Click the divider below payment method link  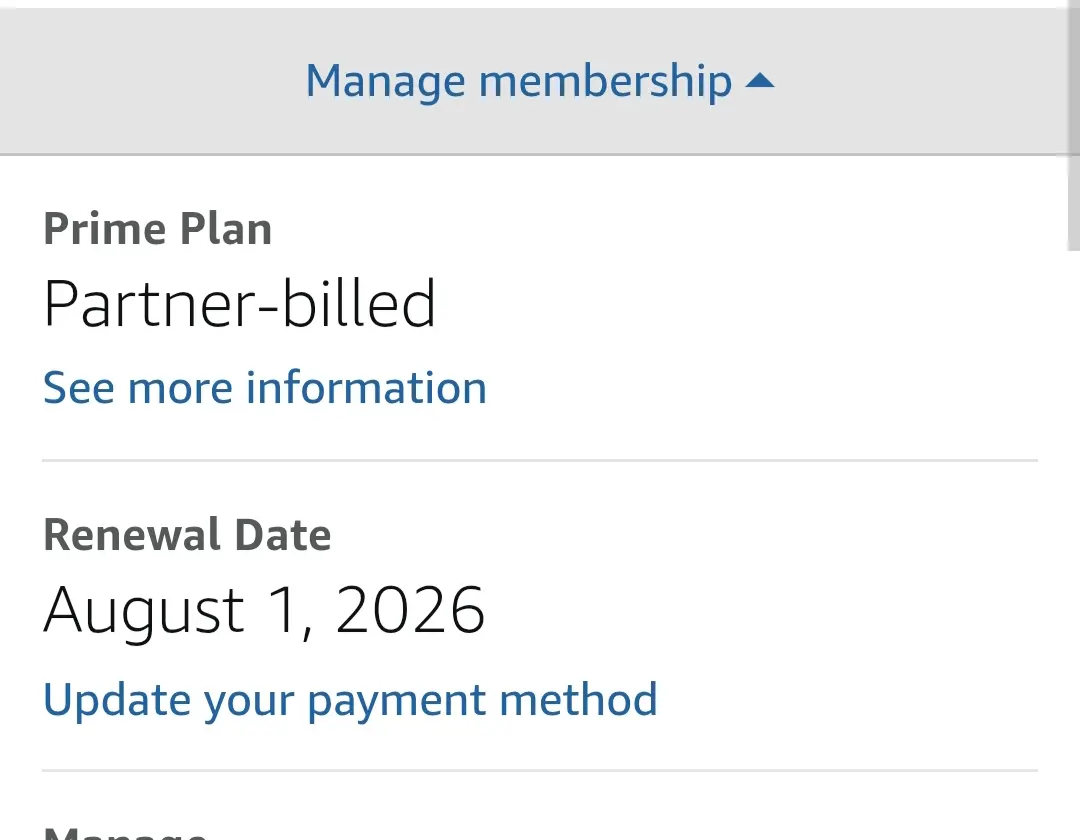click(540, 770)
